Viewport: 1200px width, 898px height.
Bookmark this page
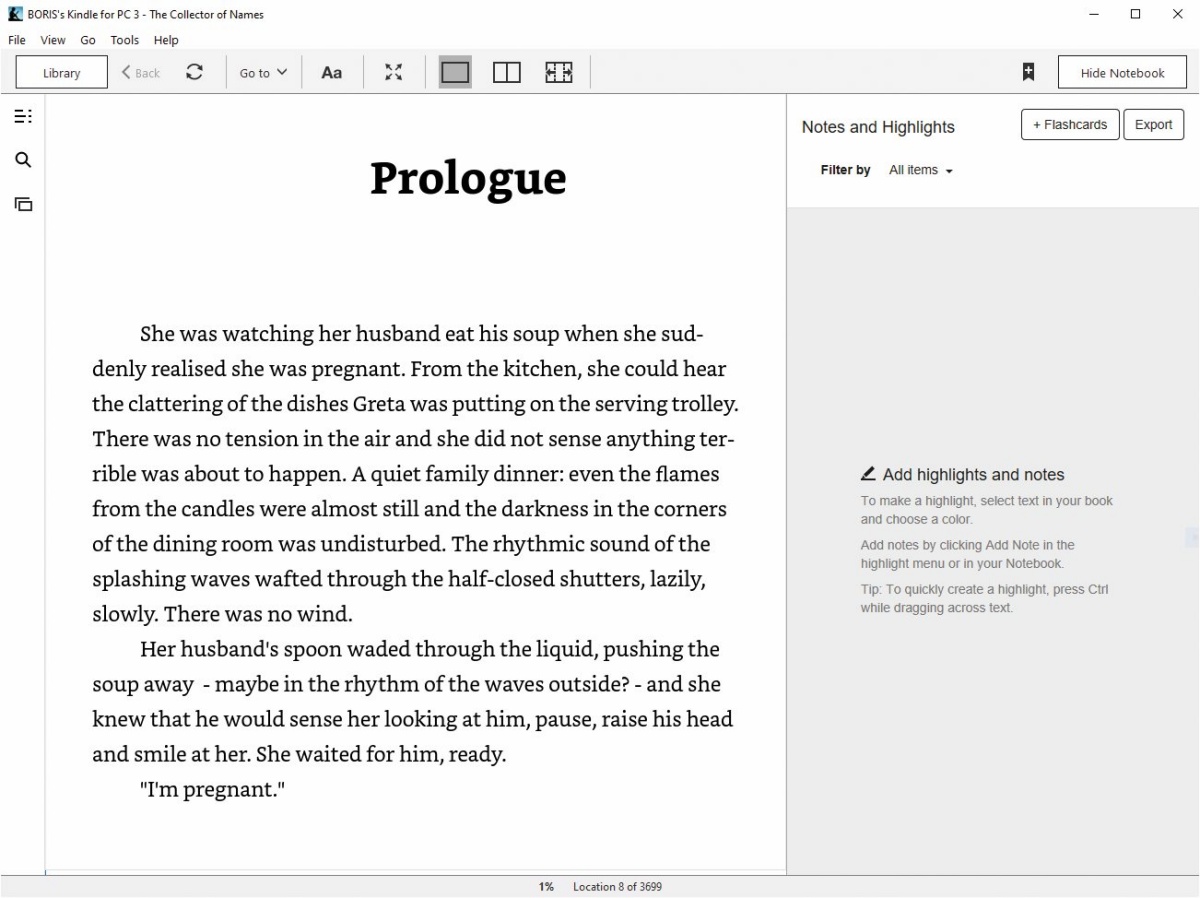[1028, 72]
